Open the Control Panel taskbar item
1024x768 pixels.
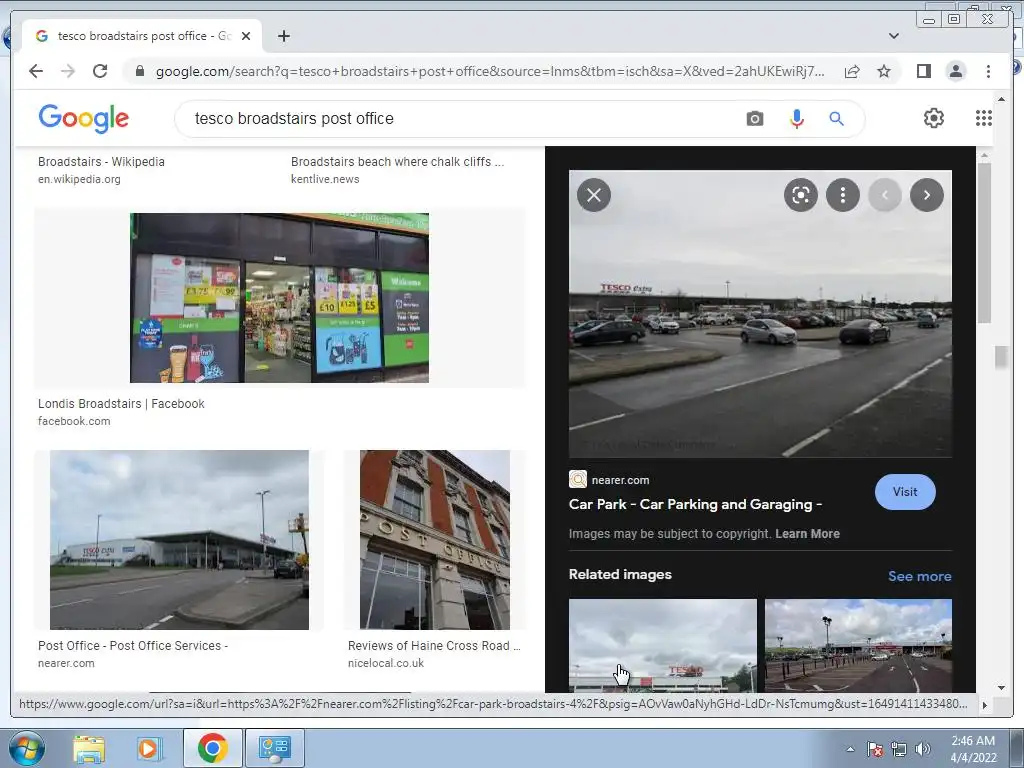(274, 748)
